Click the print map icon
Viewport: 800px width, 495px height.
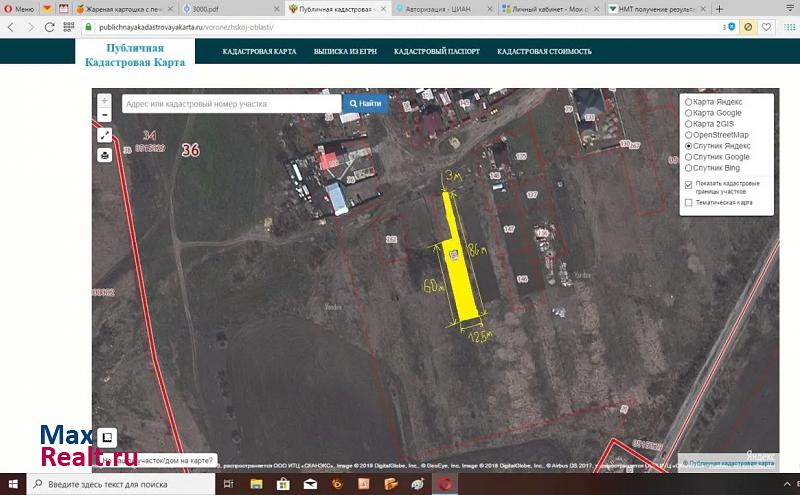tap(104, 155)
